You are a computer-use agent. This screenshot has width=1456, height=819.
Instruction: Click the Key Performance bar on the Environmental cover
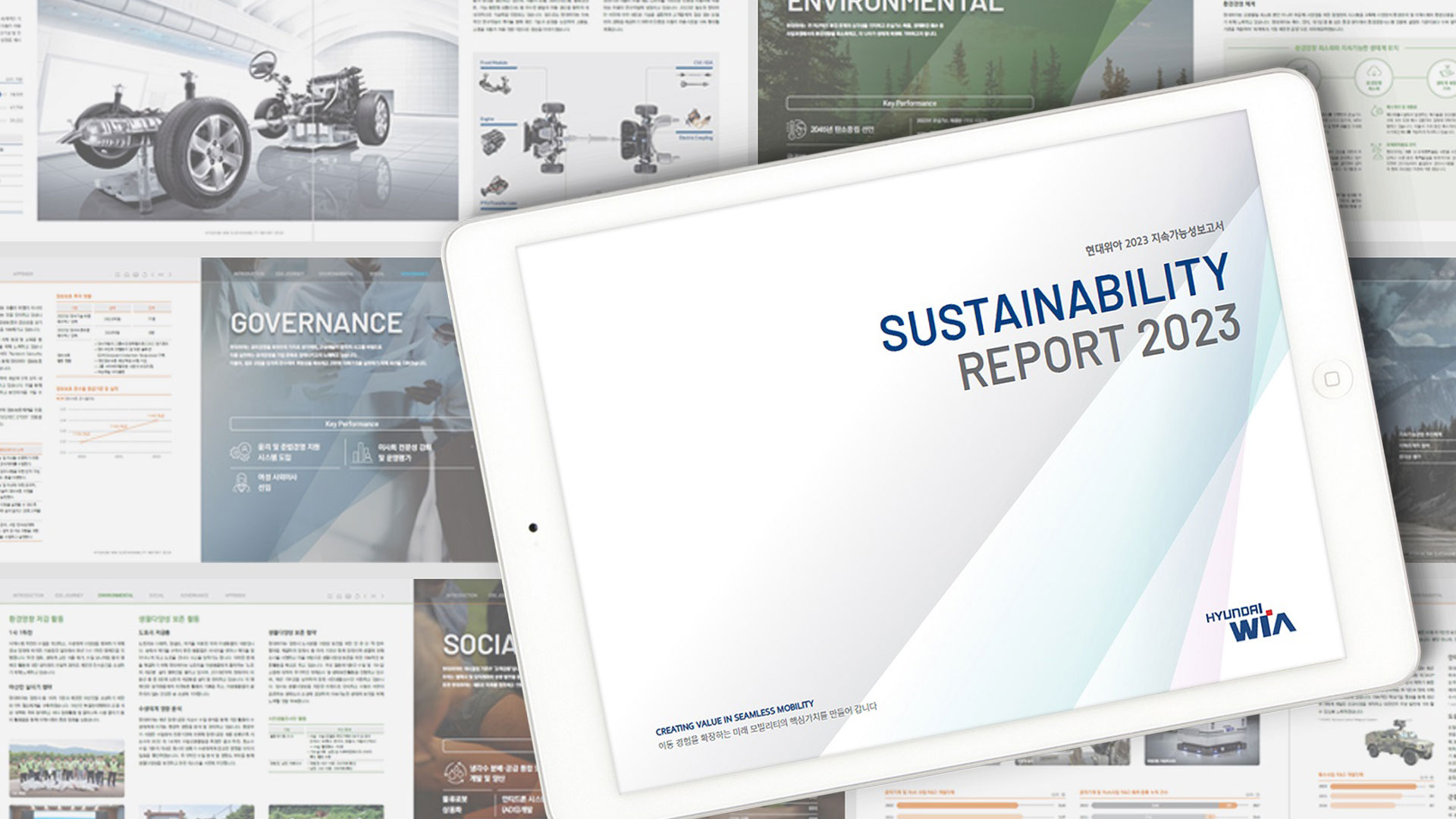pyautogui.click(x=909, y=103)
